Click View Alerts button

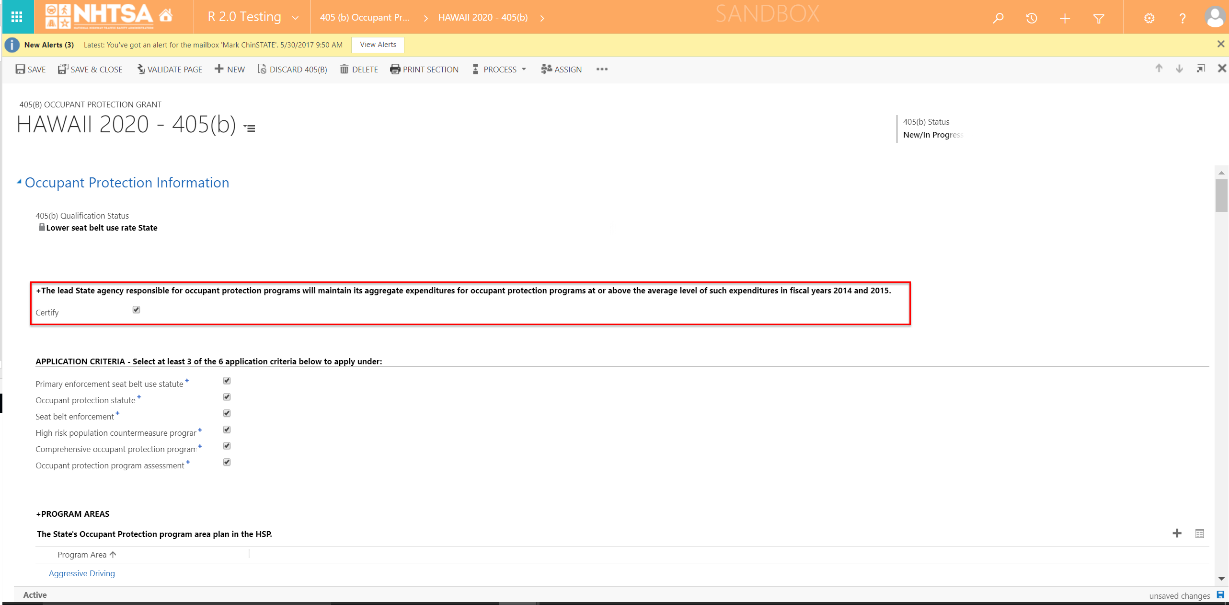coord(378,45)
